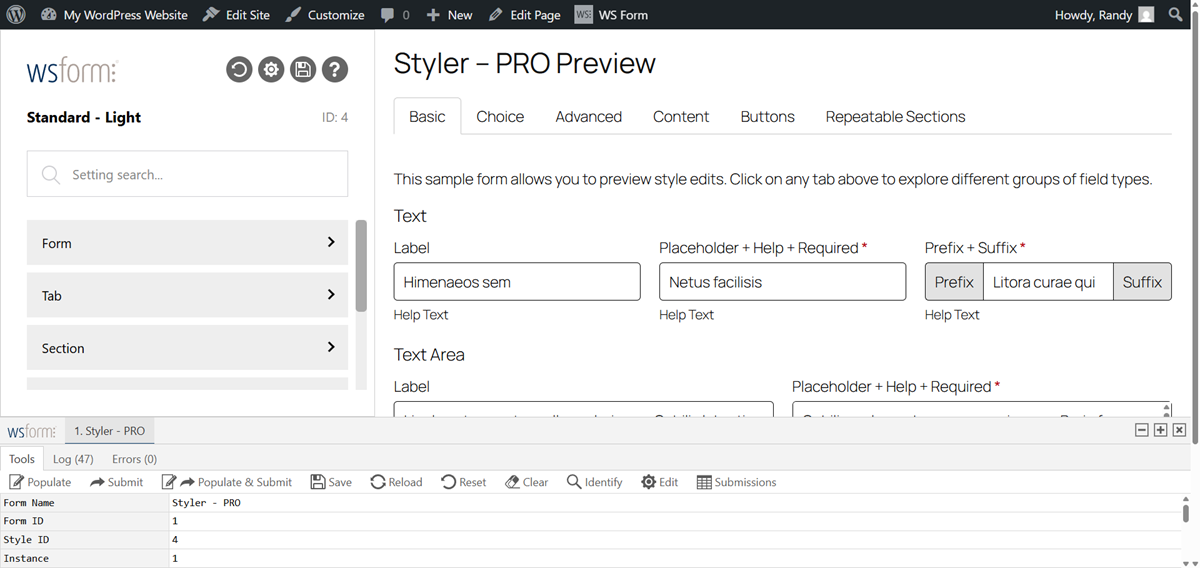Click Populate in debug toolbar
Screen dimensions: 1200x568
[x=41, y=482]
